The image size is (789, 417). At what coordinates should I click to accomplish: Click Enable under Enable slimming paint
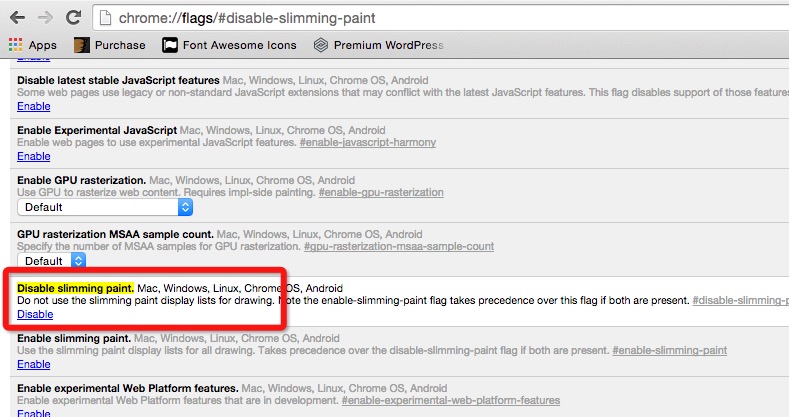coord(34,364)
